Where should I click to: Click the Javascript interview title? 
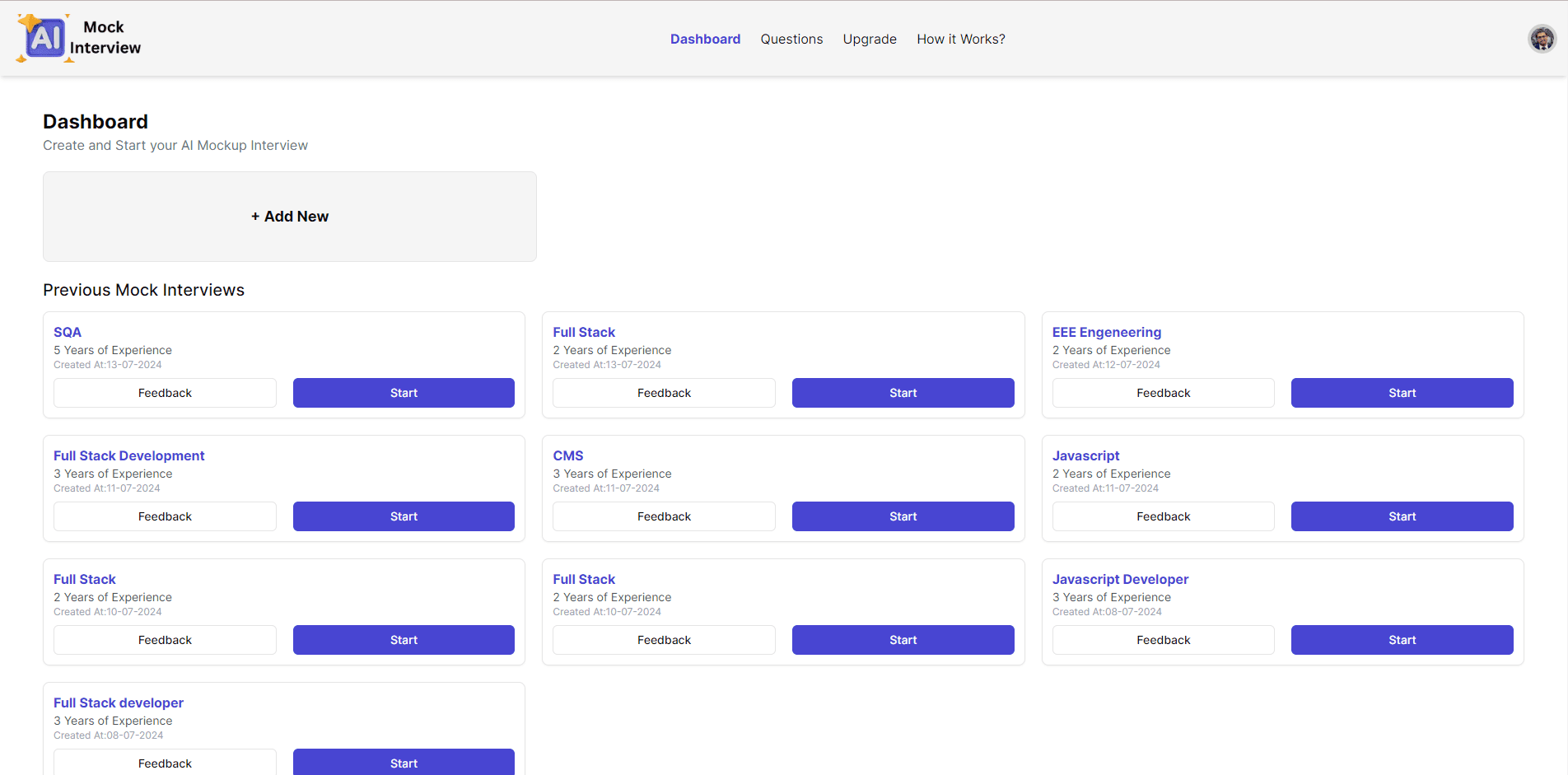click(1085, 455)
